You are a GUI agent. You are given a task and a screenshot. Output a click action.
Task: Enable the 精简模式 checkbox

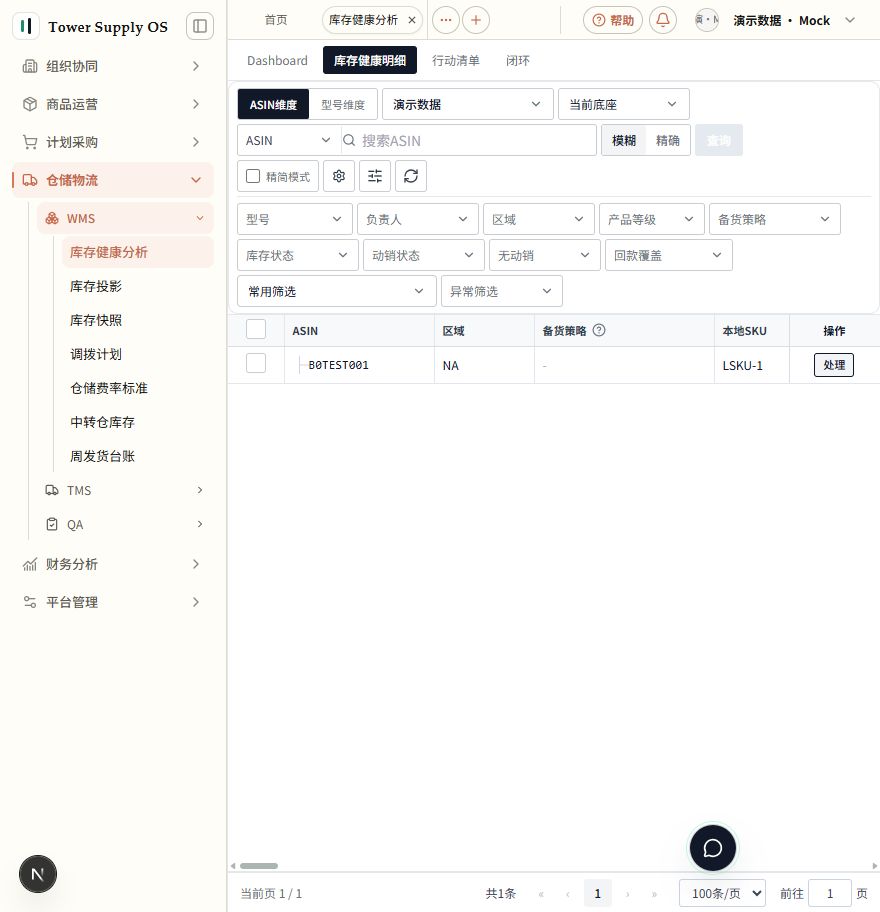(x=253, y=176)
